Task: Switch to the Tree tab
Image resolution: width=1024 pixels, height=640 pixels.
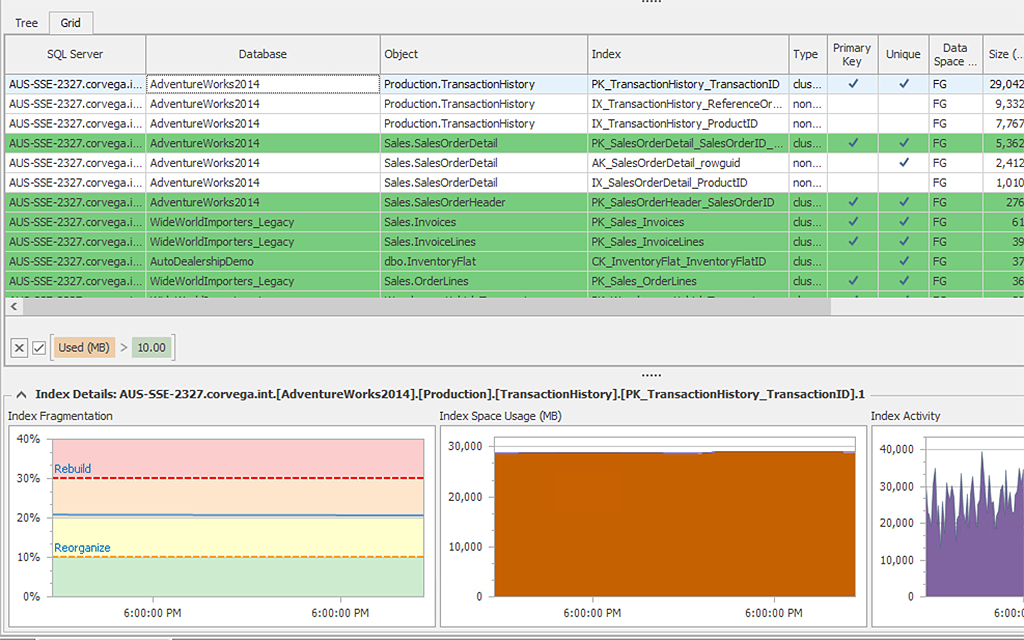Action: [x=25, y=22]
